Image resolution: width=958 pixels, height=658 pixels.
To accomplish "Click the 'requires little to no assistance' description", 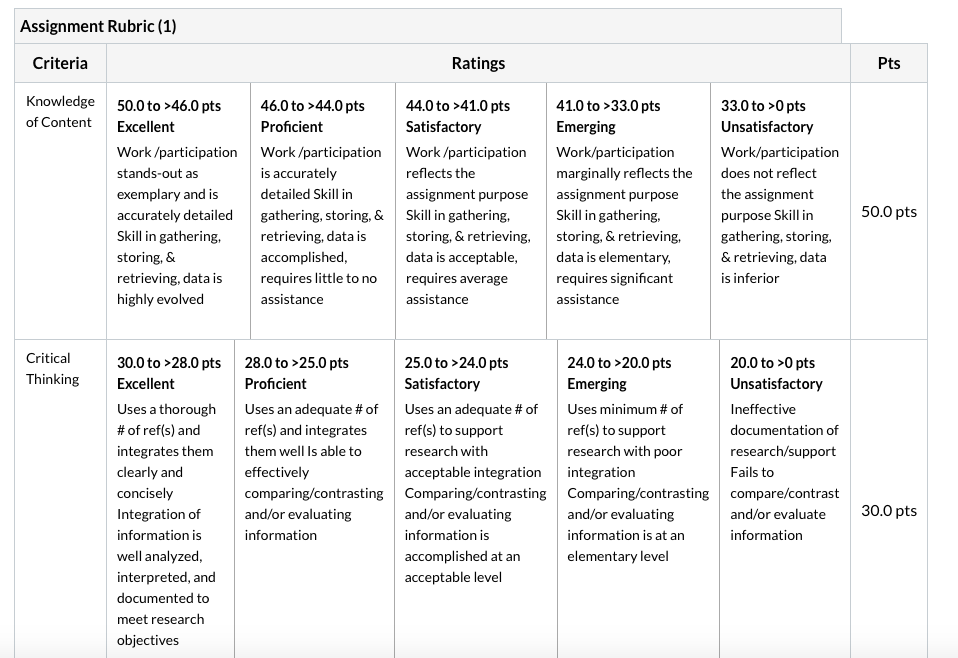I will [319, 288].
